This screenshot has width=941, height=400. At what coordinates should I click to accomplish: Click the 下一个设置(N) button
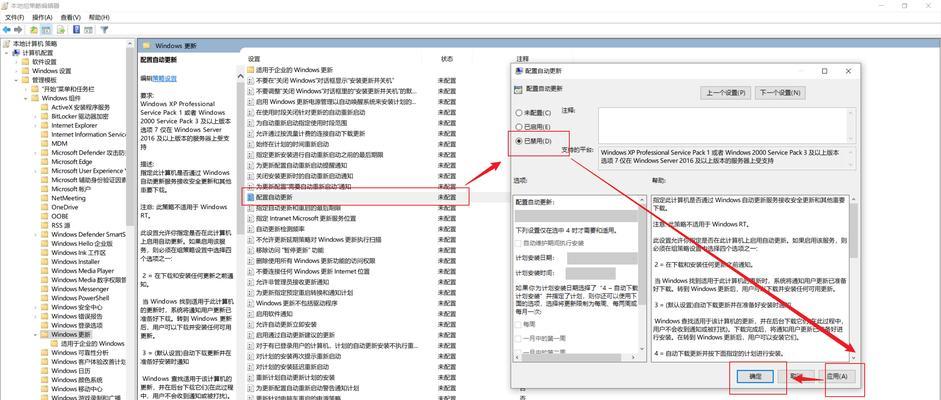pos(780,93)
